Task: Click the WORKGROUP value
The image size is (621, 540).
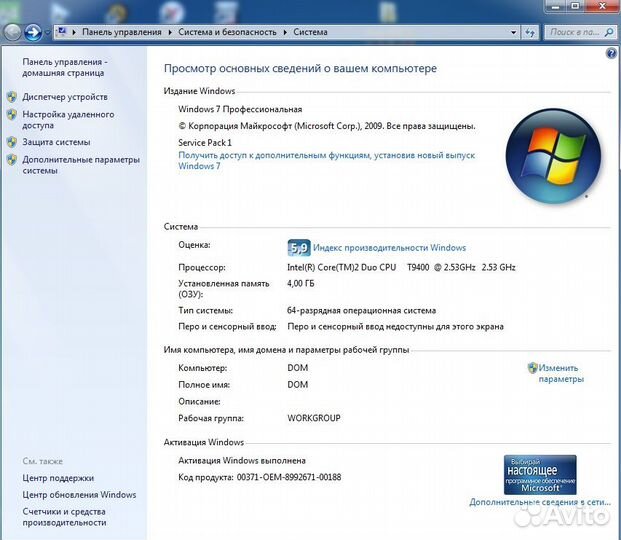Action: (314, 418)
